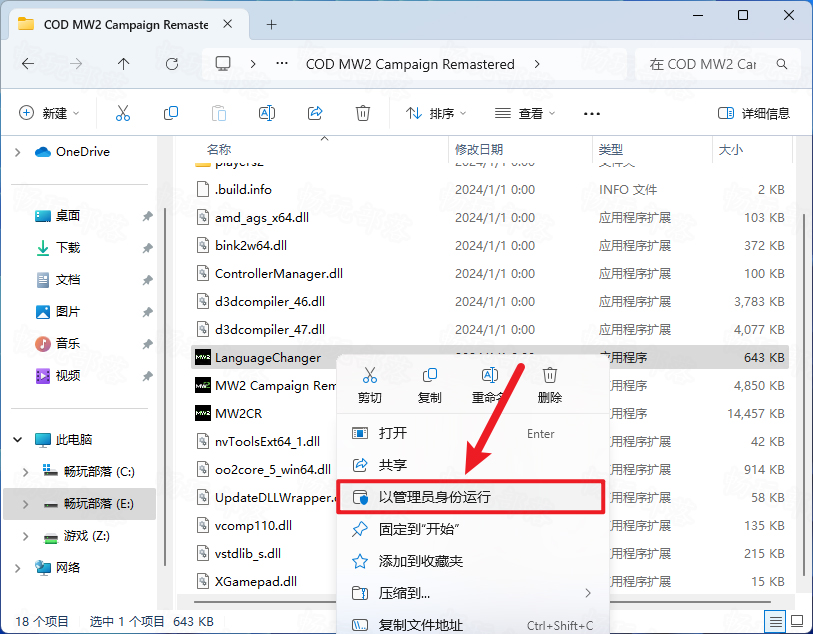Refresh the current folder view

(172, 64)
